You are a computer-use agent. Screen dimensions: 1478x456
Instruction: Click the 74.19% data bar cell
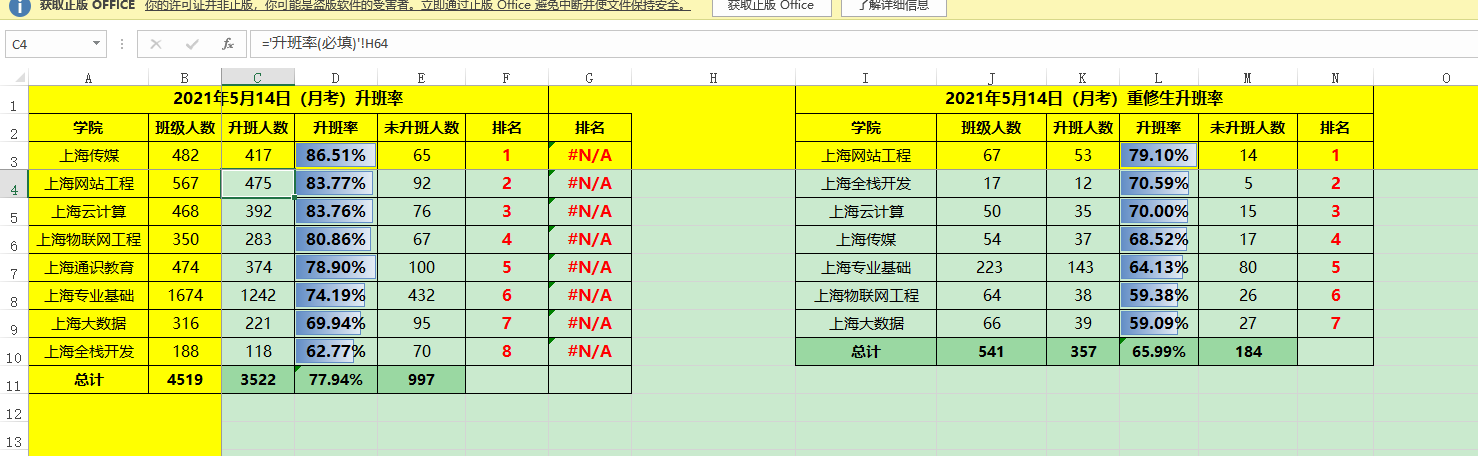coord(336,296)
